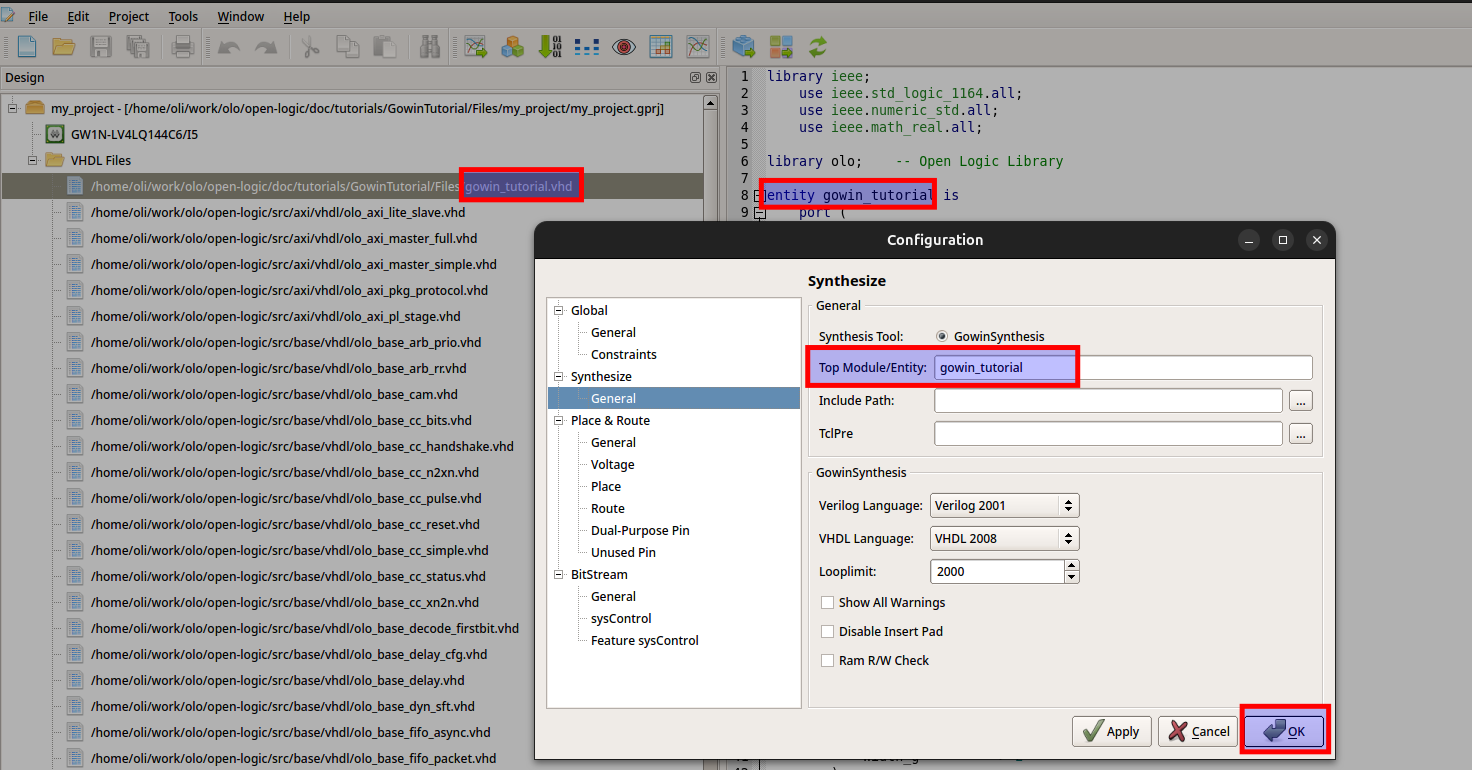Viewport: 1472px width, 770px height.
Task: Open a project with the folder icon
Action: click(64, 46)
